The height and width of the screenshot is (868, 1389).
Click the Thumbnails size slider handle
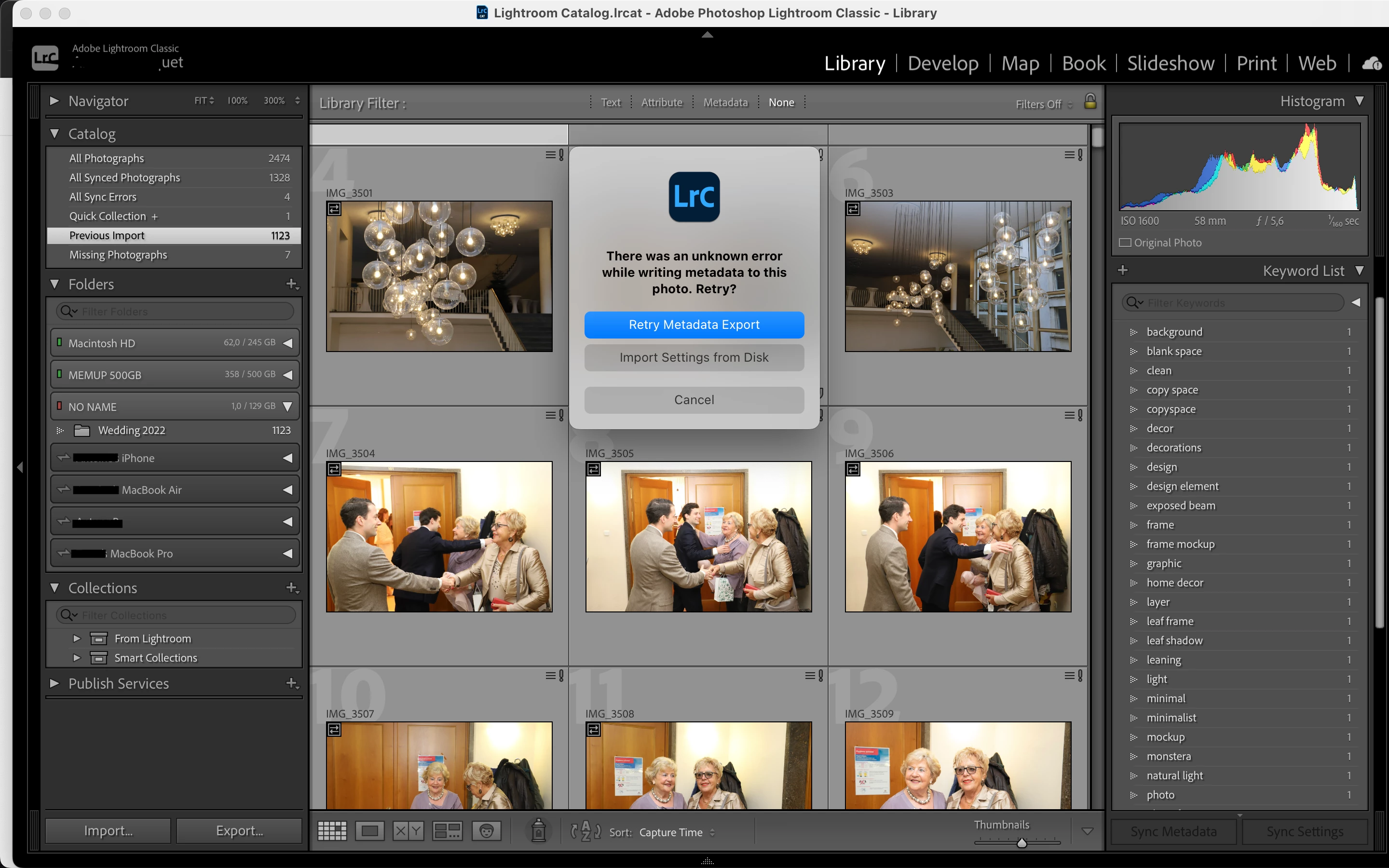click(1021, 843)
